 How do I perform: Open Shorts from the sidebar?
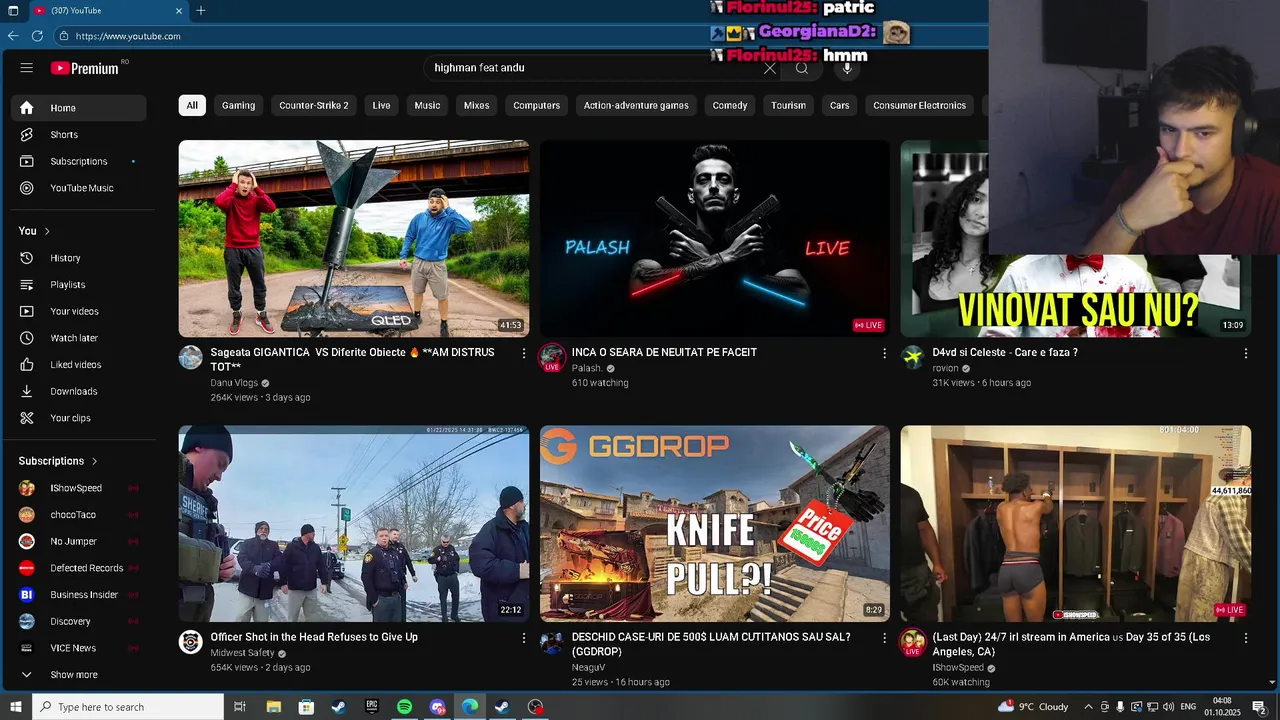[x=79, y=135]
